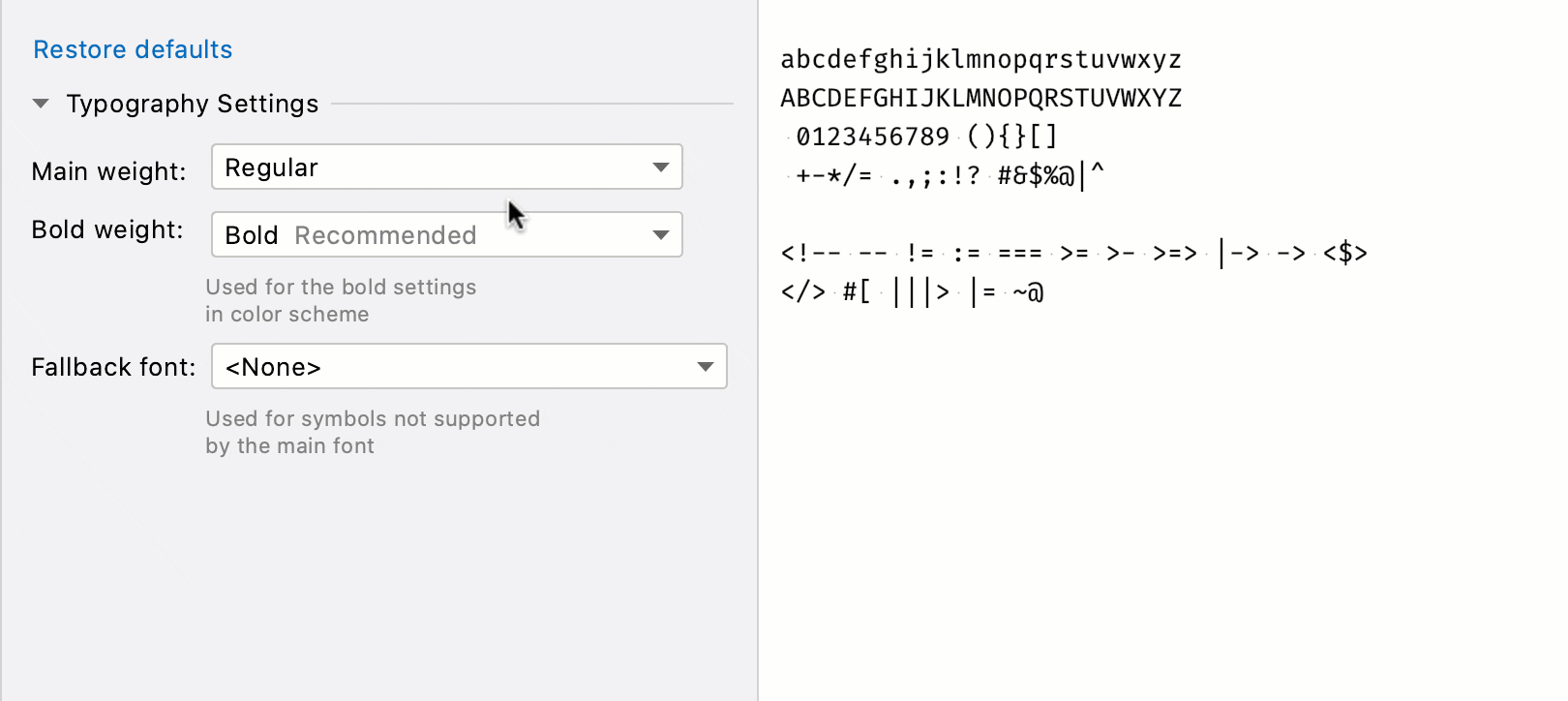Click the 'Fallback font:' label
Image resolution: width=1568 pixels, height=701 pixels.
point(113,367)
